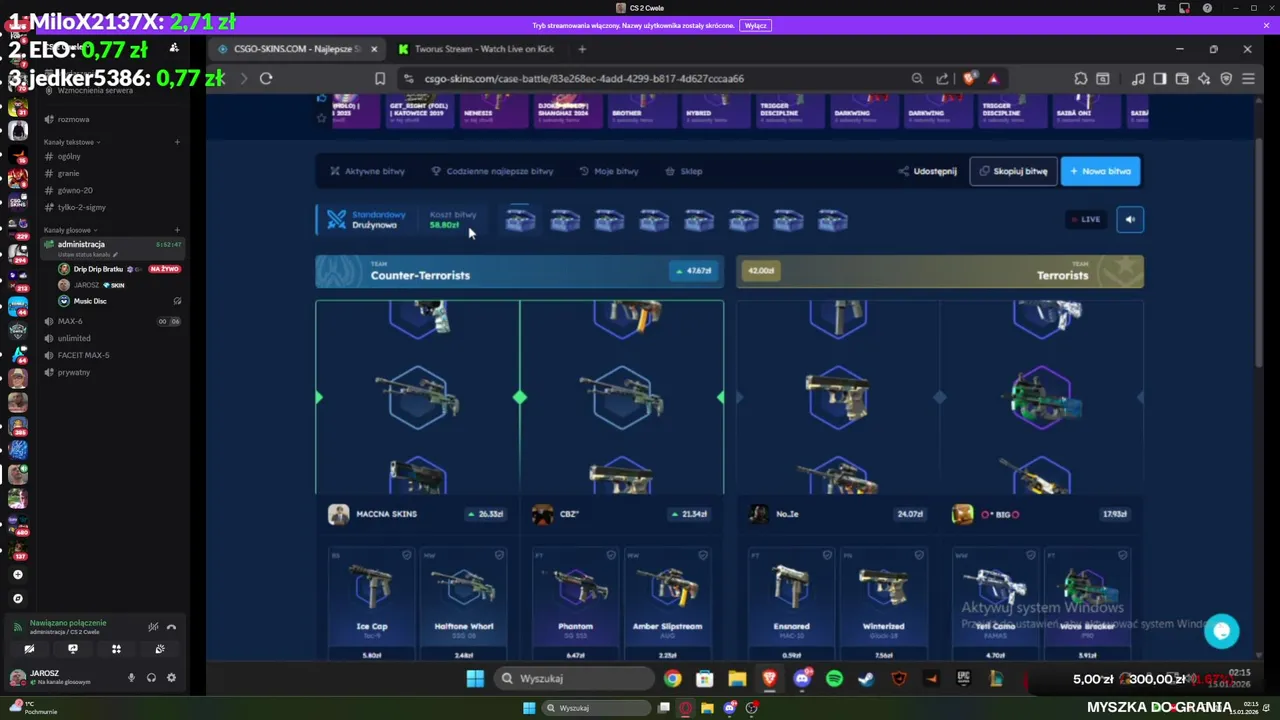The image size is (1280, 720).
Task: Open the Sklep tab
Action: tap(684, 171)
